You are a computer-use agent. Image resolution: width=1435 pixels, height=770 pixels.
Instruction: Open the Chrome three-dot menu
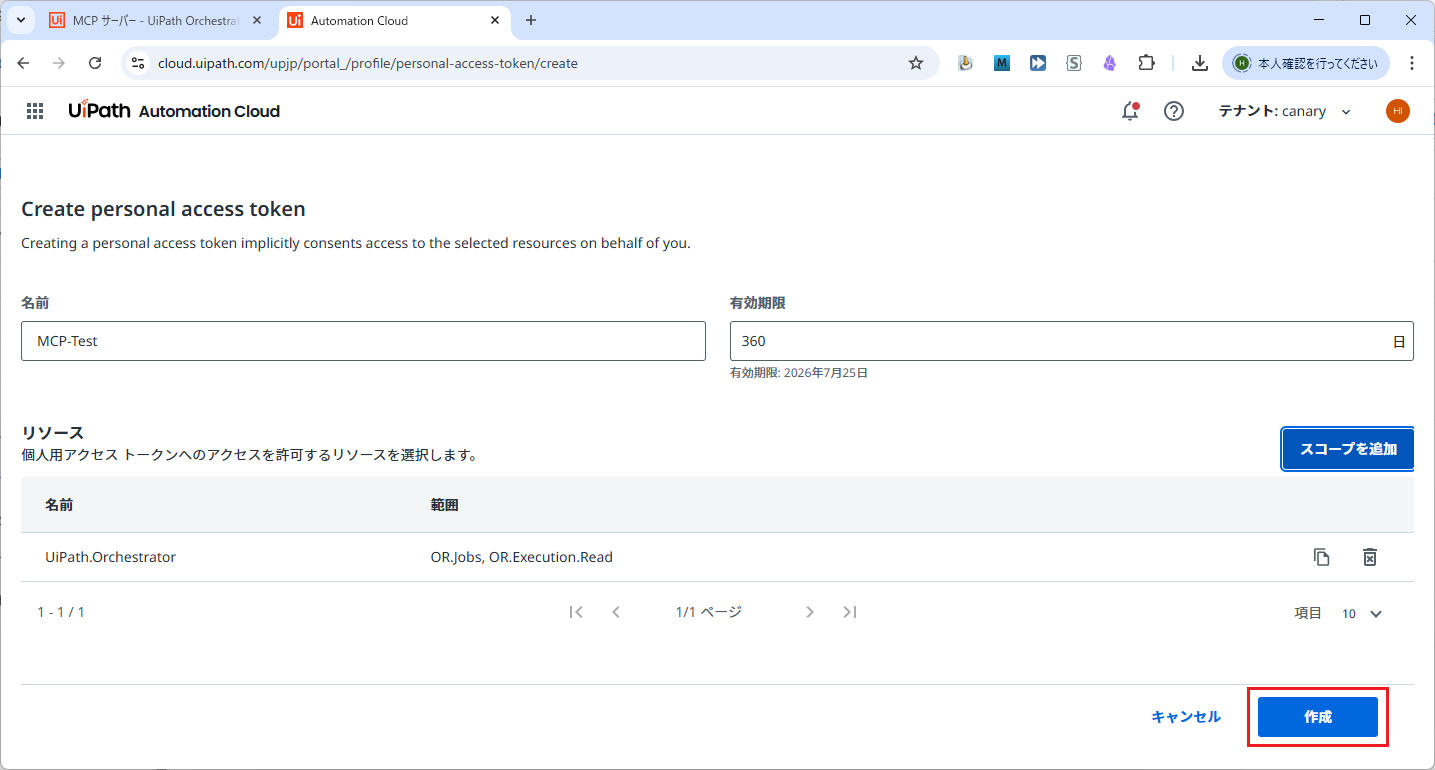[x=1412, y=63]
